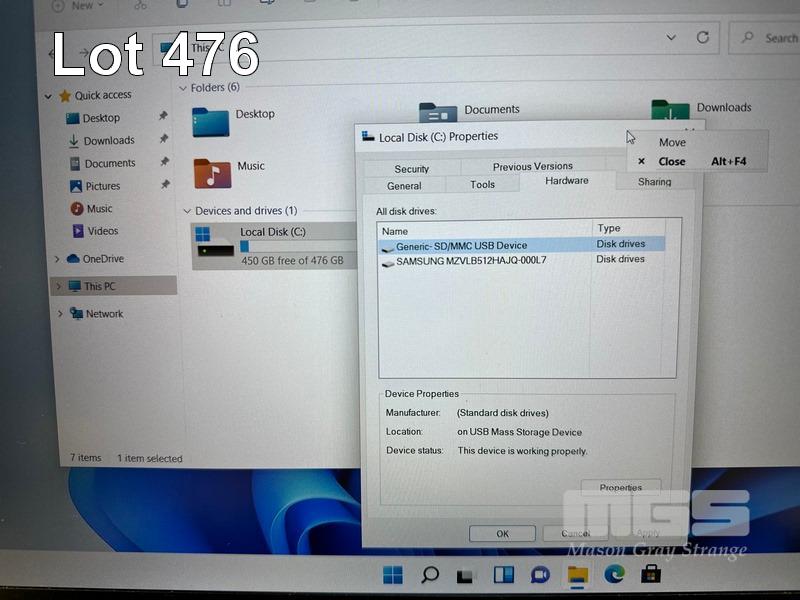This screenshot has width=800, height=600.
Task: Expand the OneDrive tree node
Action: click(x=58, y=260)
